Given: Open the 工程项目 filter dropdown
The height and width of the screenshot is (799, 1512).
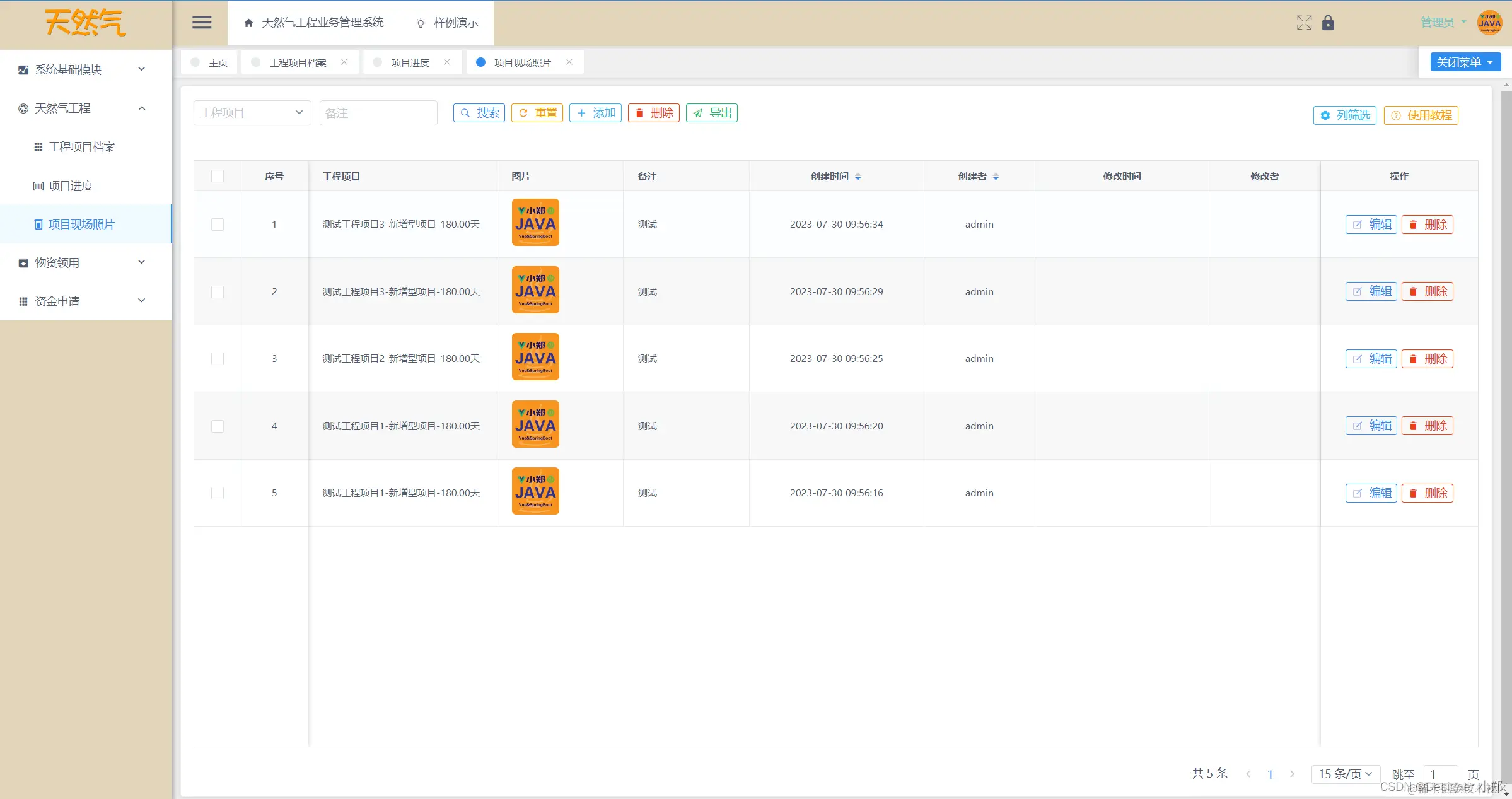Looking at the screenshot, I should 252,113.
